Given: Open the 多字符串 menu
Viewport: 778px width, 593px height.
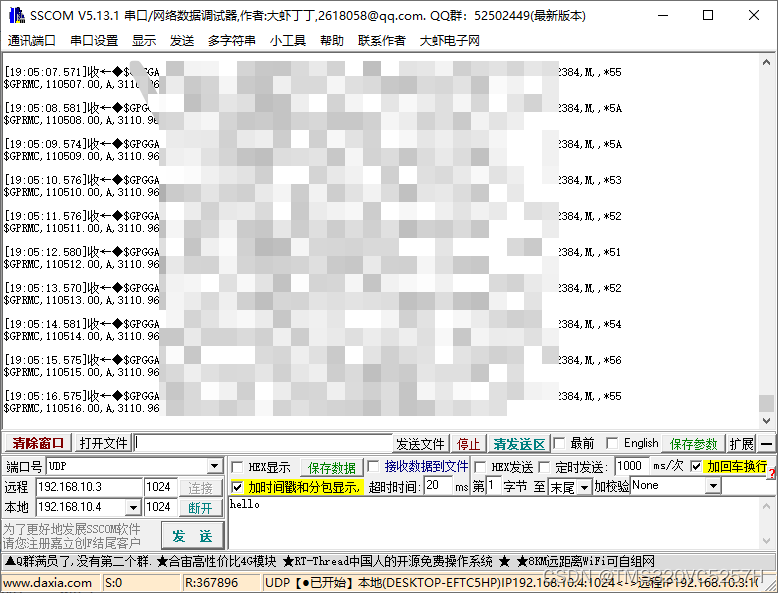Looking at the screenshot, I should pyautogui.click(x=232, y=41).
